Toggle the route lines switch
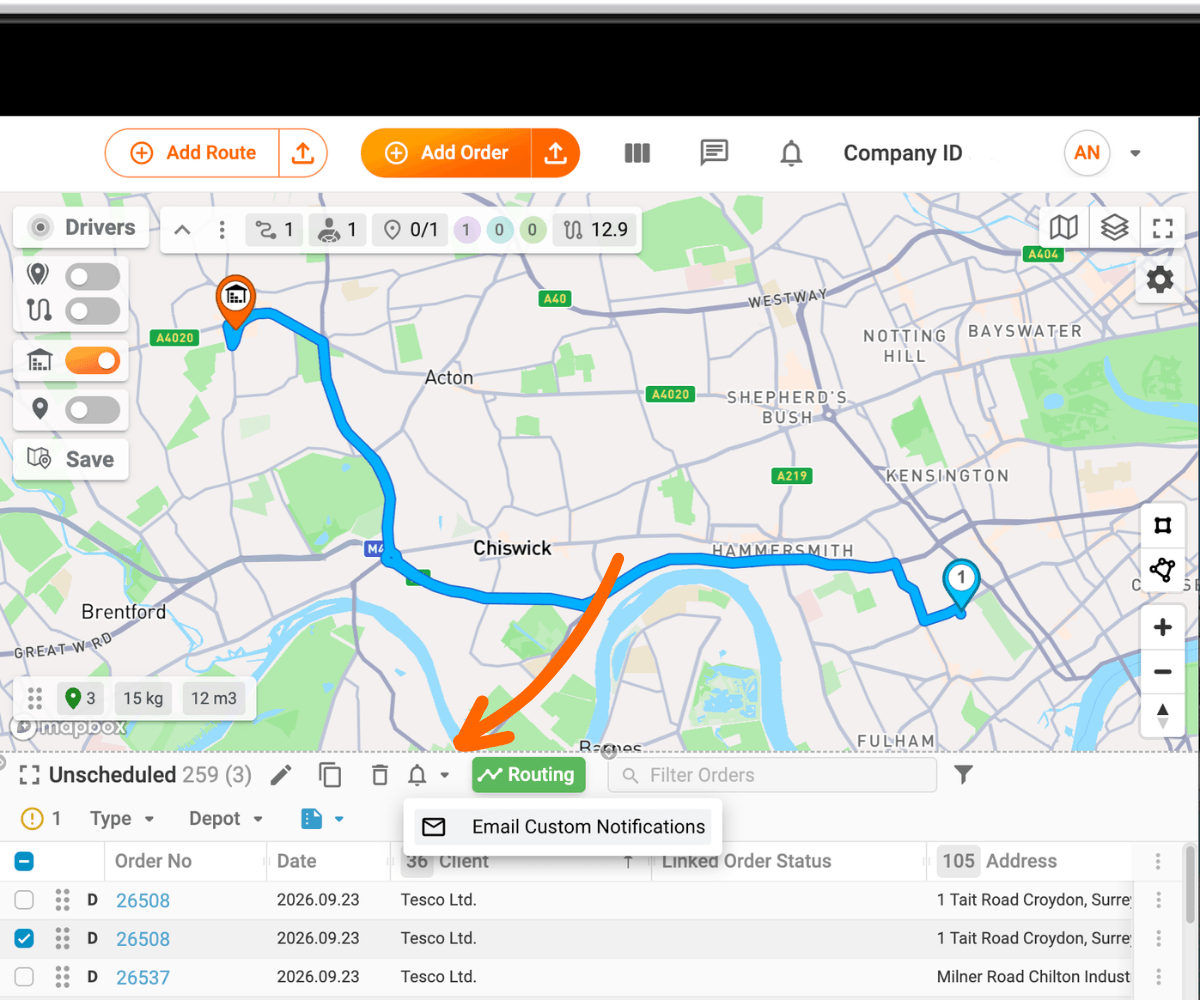 click(92, 311)
